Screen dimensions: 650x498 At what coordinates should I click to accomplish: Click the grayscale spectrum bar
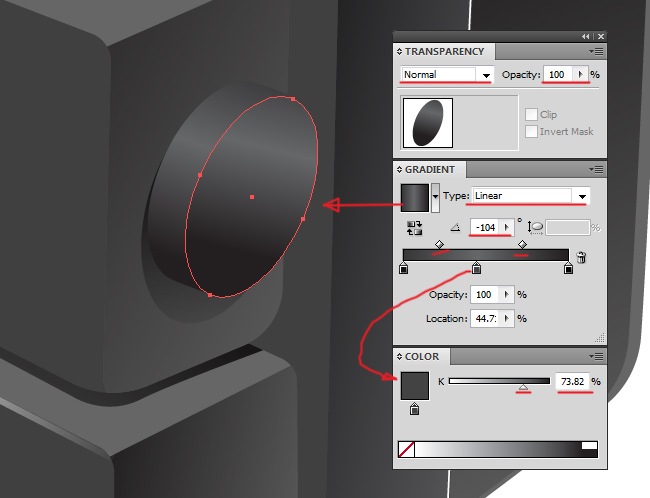pyautogui.click(x=497, y=449)
